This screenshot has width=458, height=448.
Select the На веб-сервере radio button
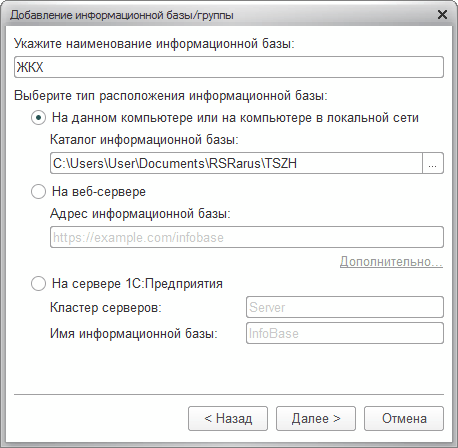pyautogui.click(x=38, y=192)
